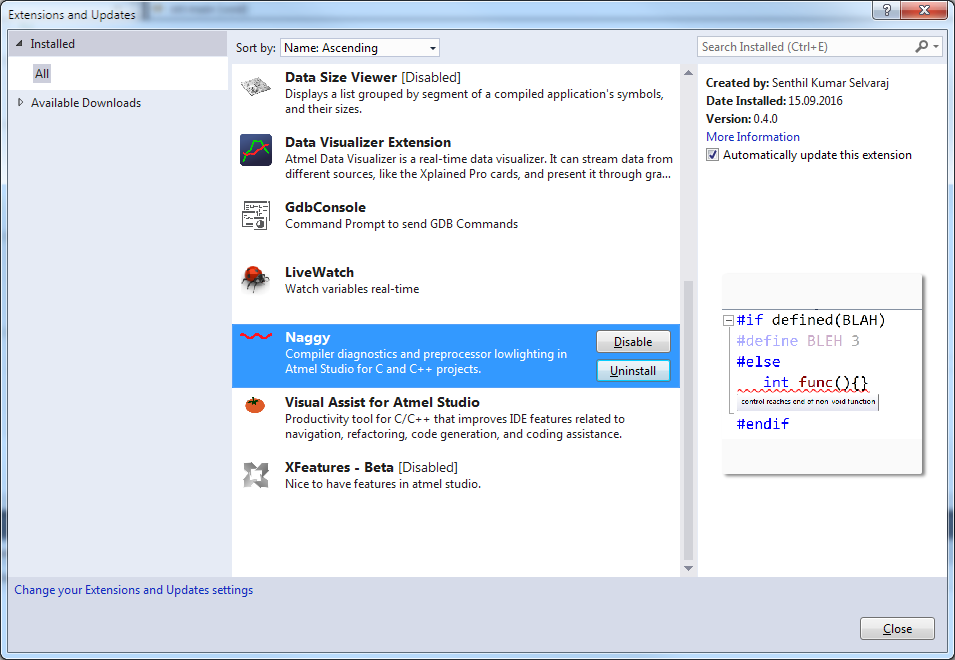Image resolution: width=955 pixels, height=660 pixels.
Task: Disable the Naggy extension
Action: [633, 342]
